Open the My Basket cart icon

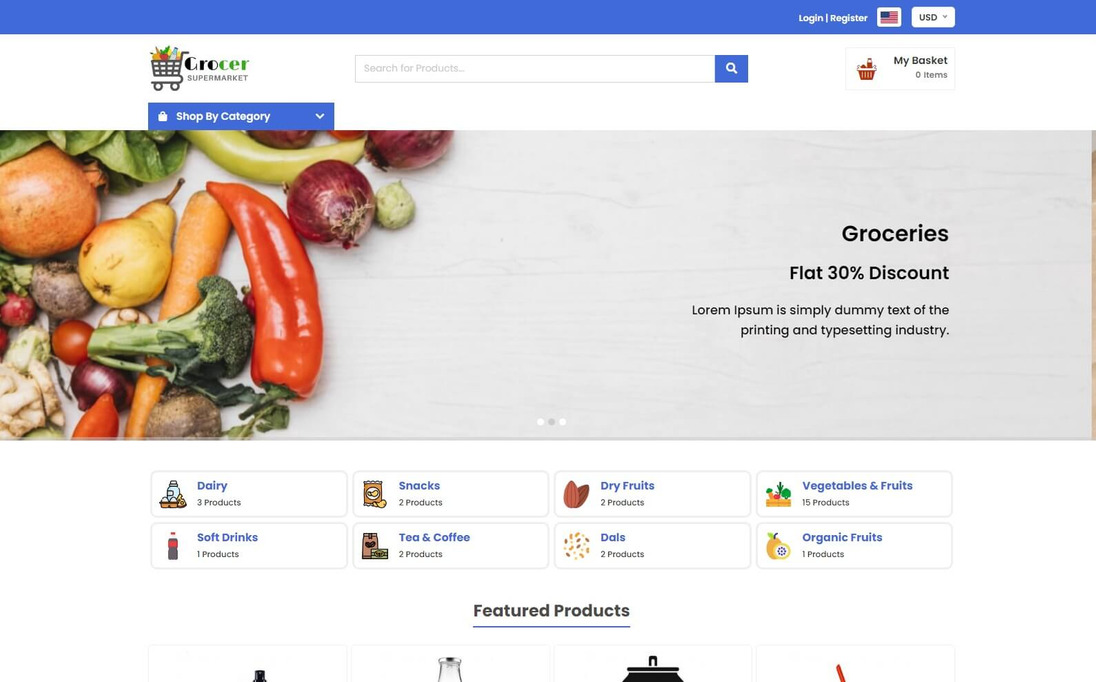pyautogui.click(x=867, y=69)
